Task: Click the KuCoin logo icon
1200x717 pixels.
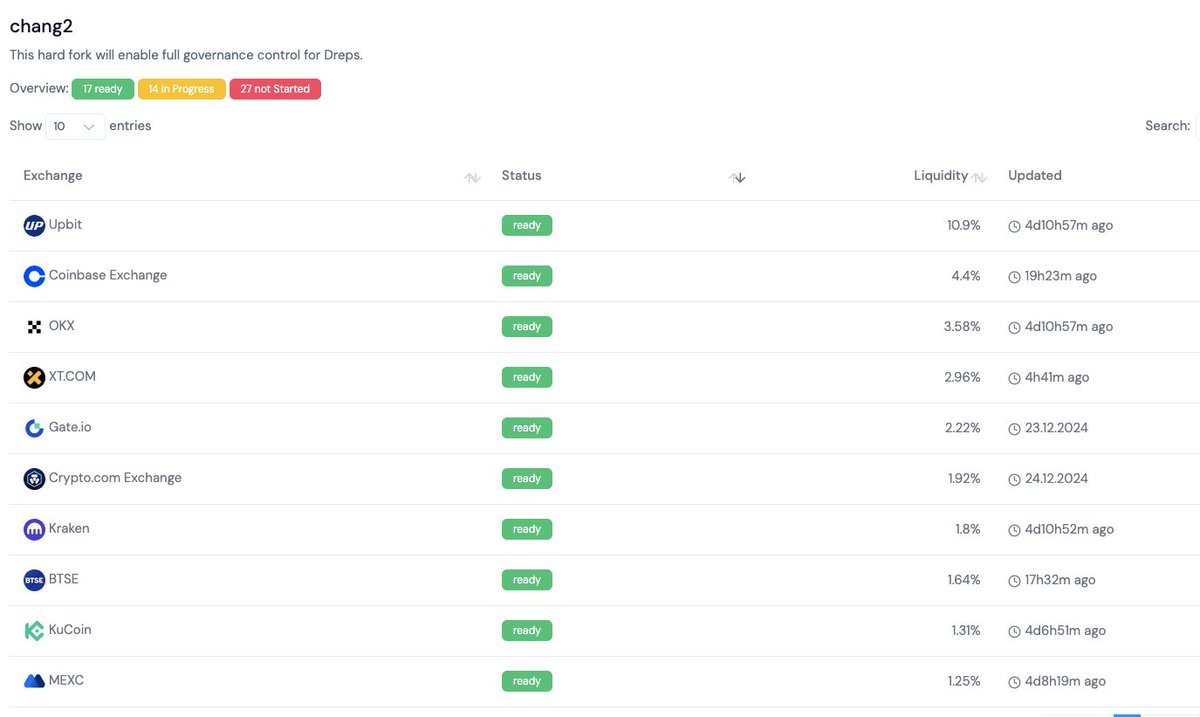Action: (x=34, y=631)
